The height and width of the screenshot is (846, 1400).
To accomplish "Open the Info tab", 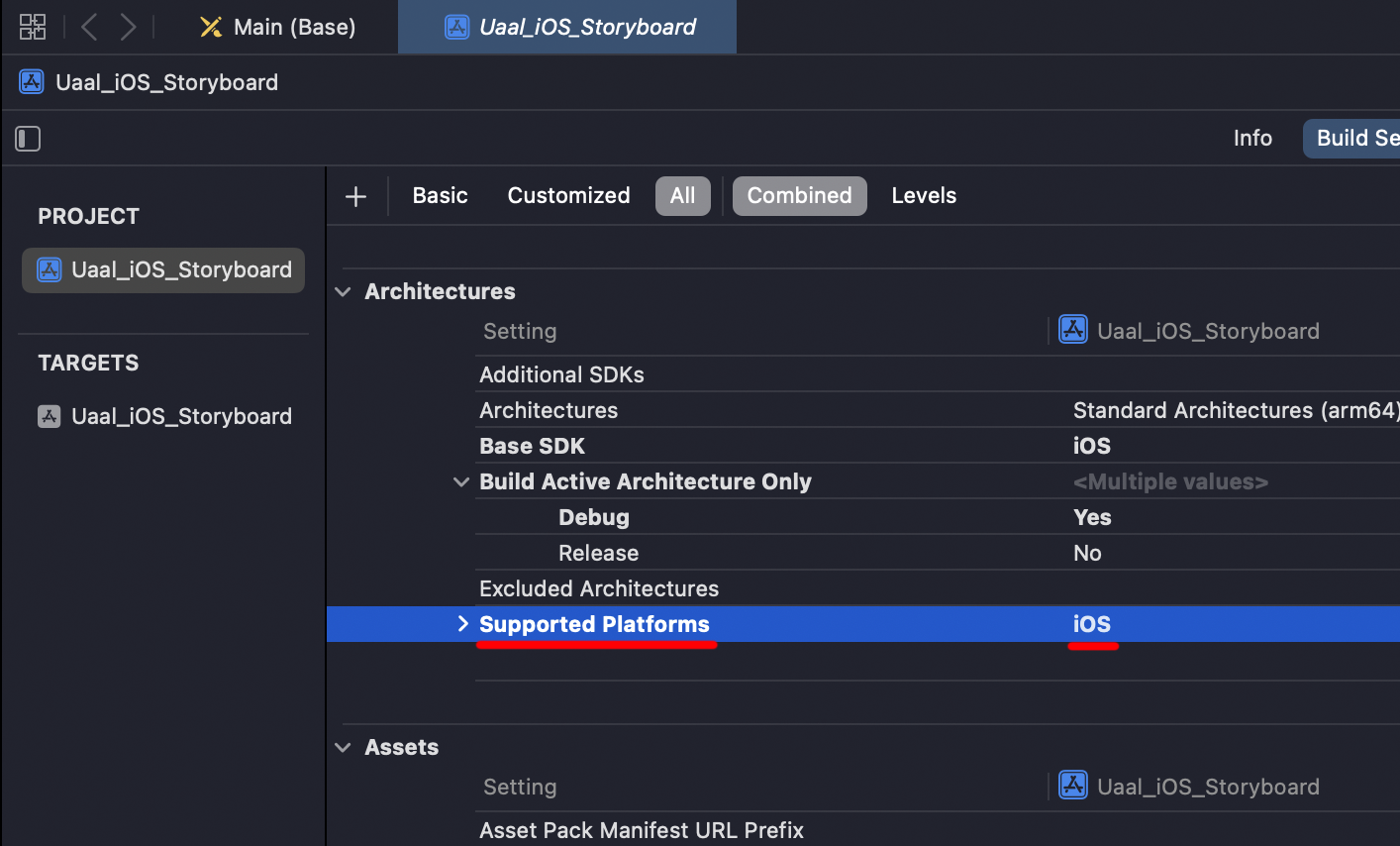I will [1252, 139].
